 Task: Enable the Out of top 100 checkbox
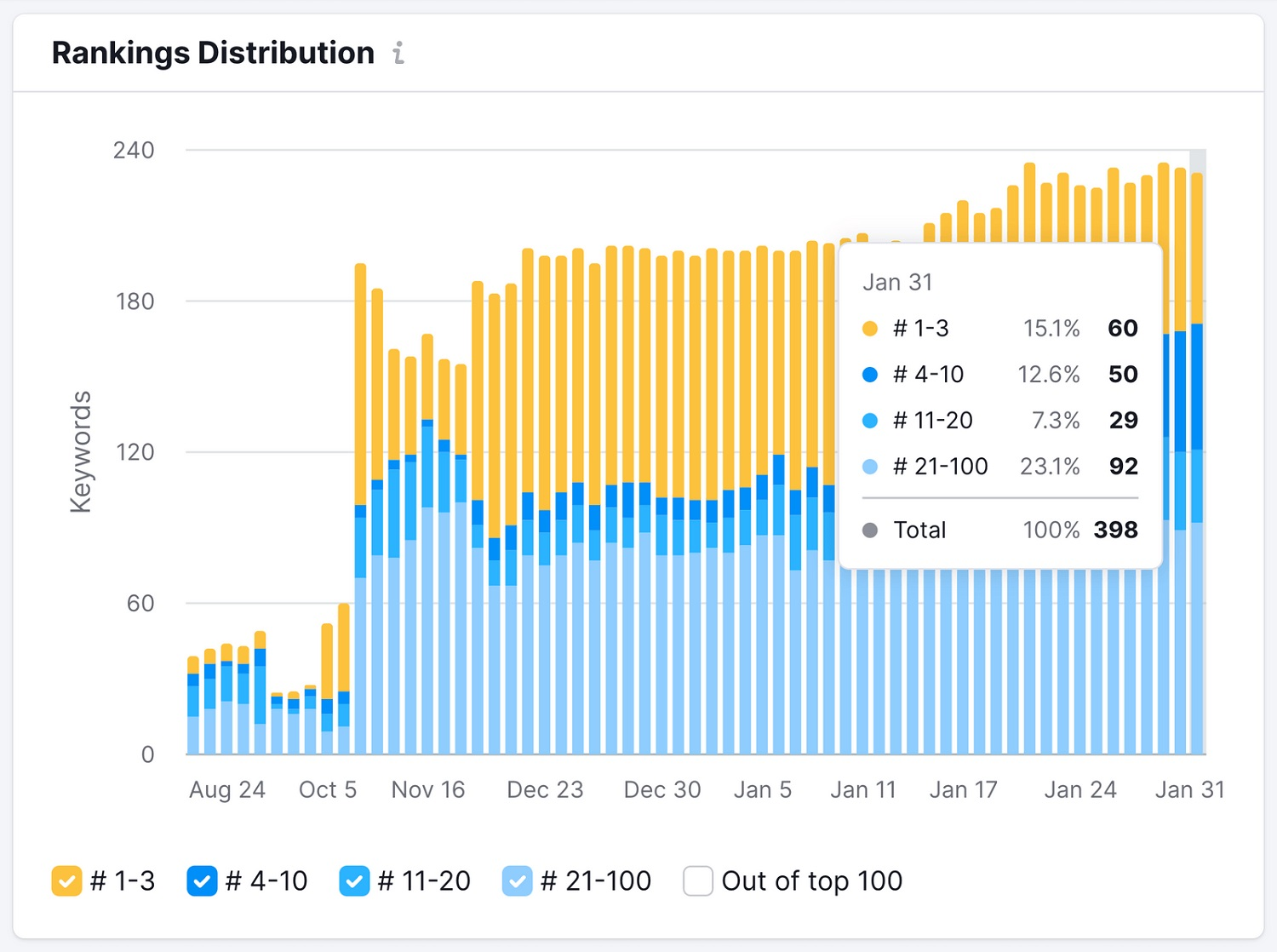click(698, 880)
